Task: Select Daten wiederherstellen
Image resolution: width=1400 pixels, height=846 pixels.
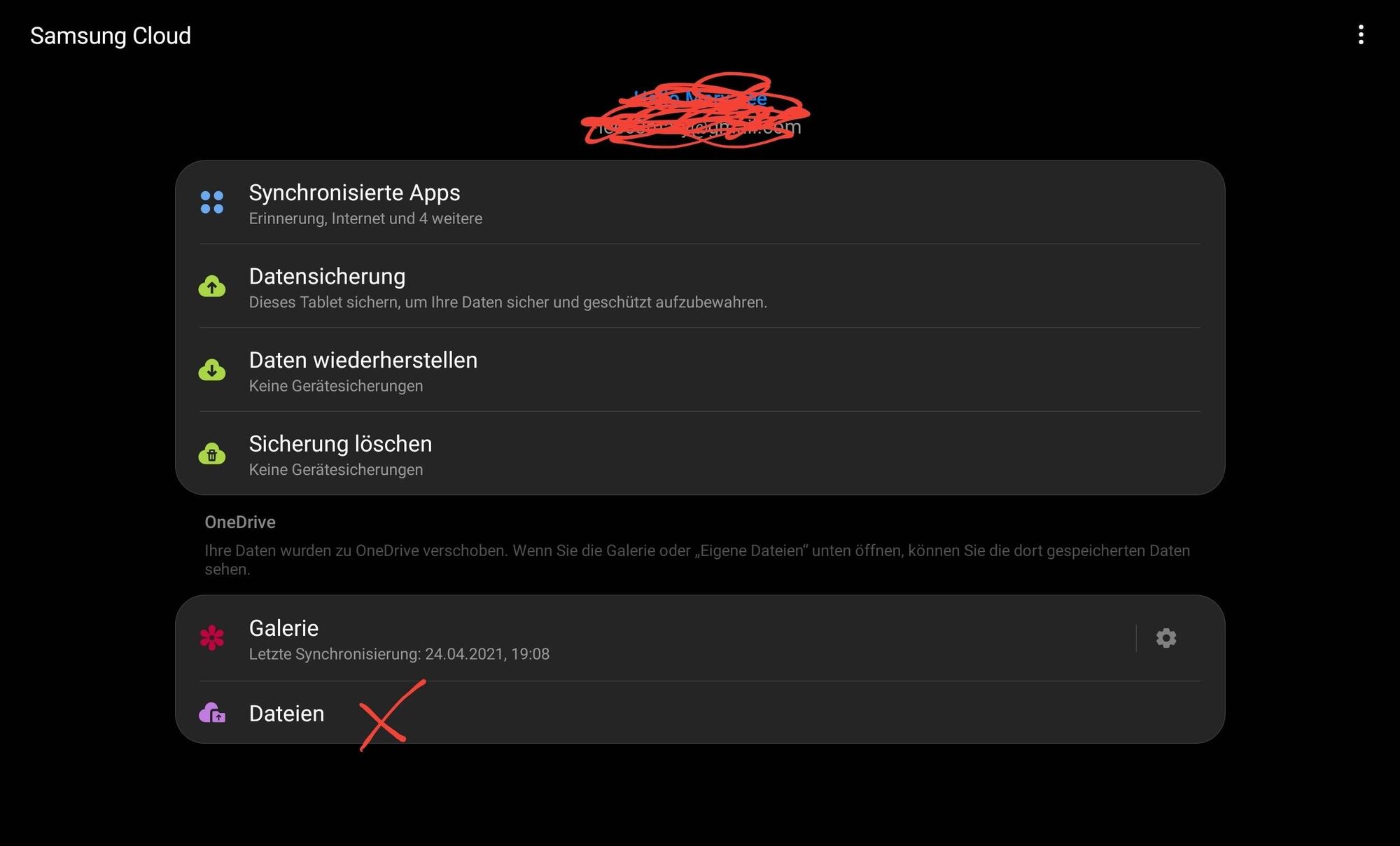Action: click(x=700, y=370)
